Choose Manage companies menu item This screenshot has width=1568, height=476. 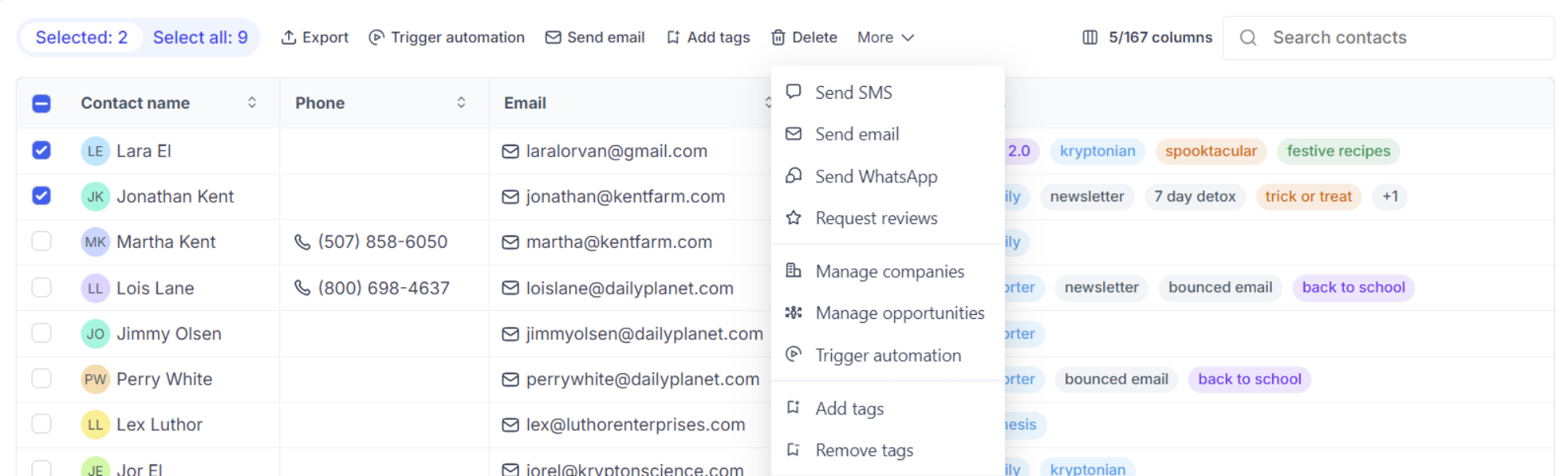coord(888,272)
